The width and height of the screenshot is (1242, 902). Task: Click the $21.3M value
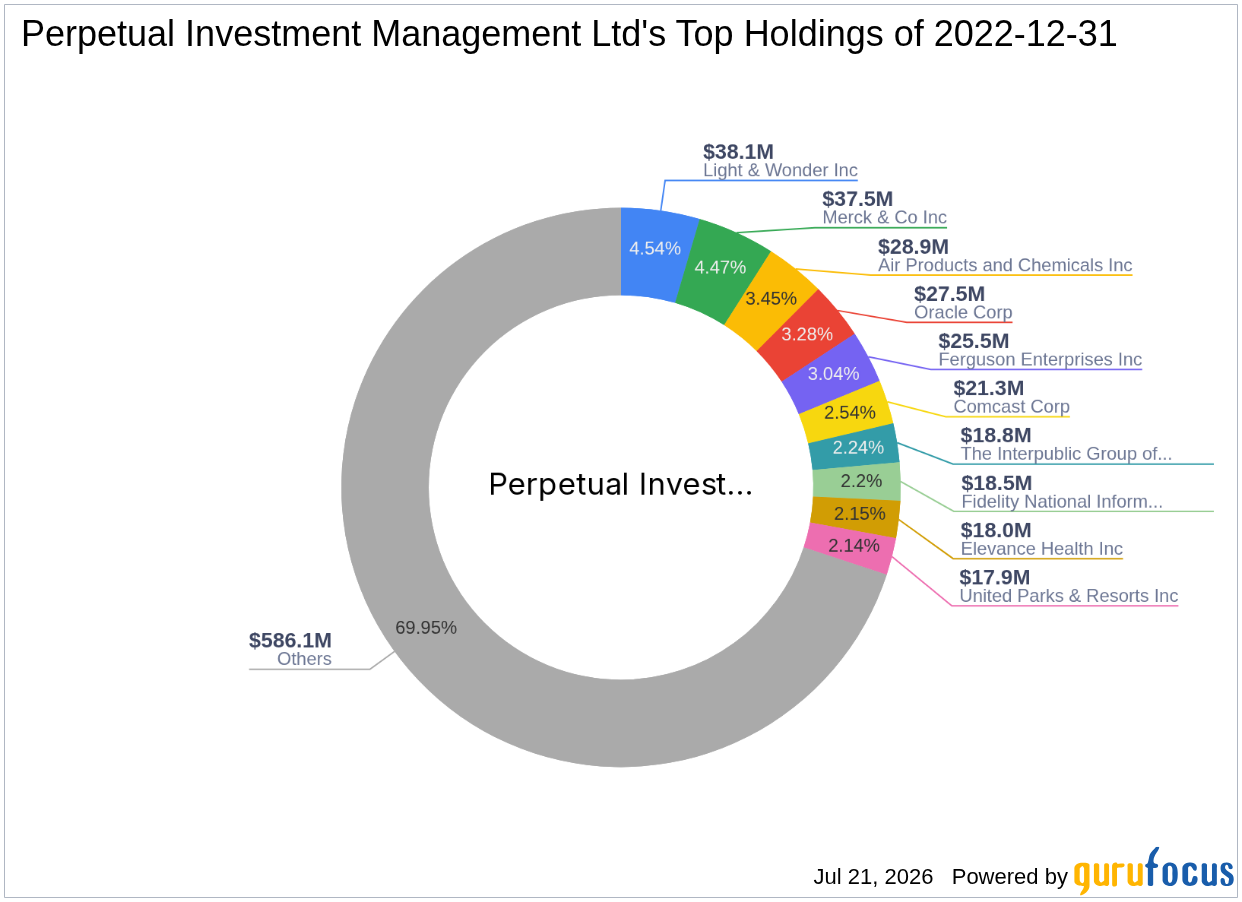click(988, 388)
